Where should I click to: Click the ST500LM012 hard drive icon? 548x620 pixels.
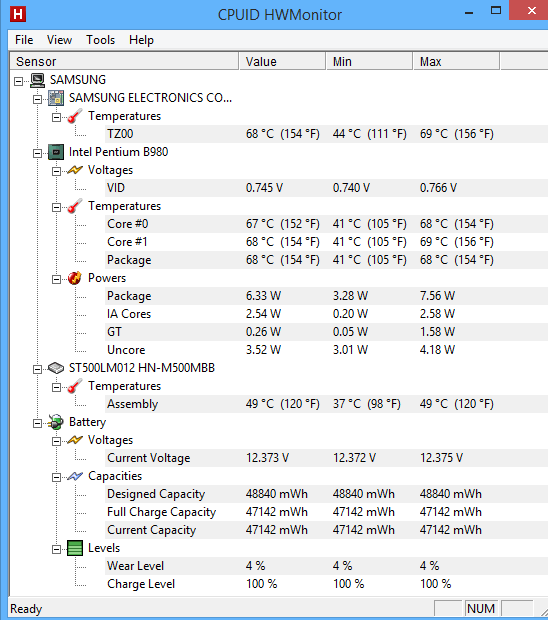coord(56,368)
